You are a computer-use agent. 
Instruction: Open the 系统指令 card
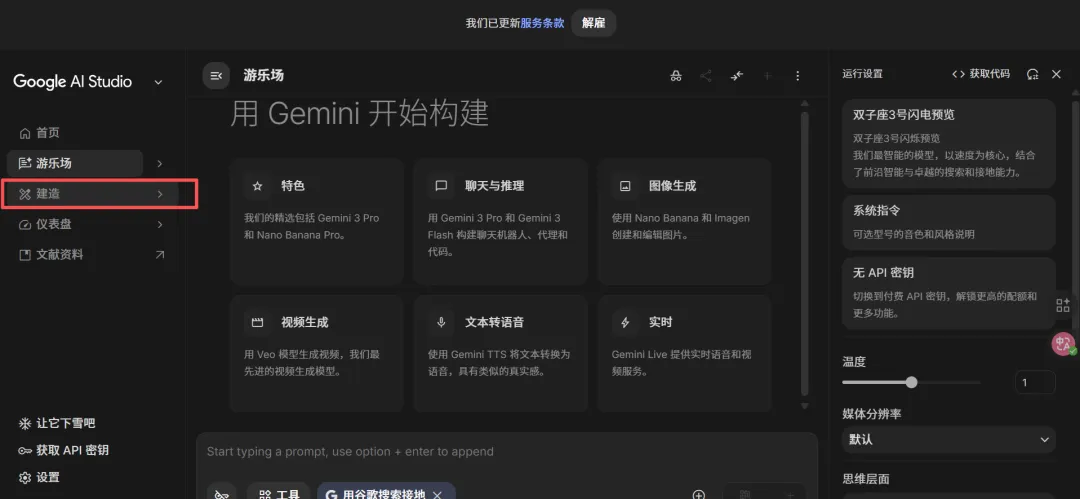(x=948, y=222)
